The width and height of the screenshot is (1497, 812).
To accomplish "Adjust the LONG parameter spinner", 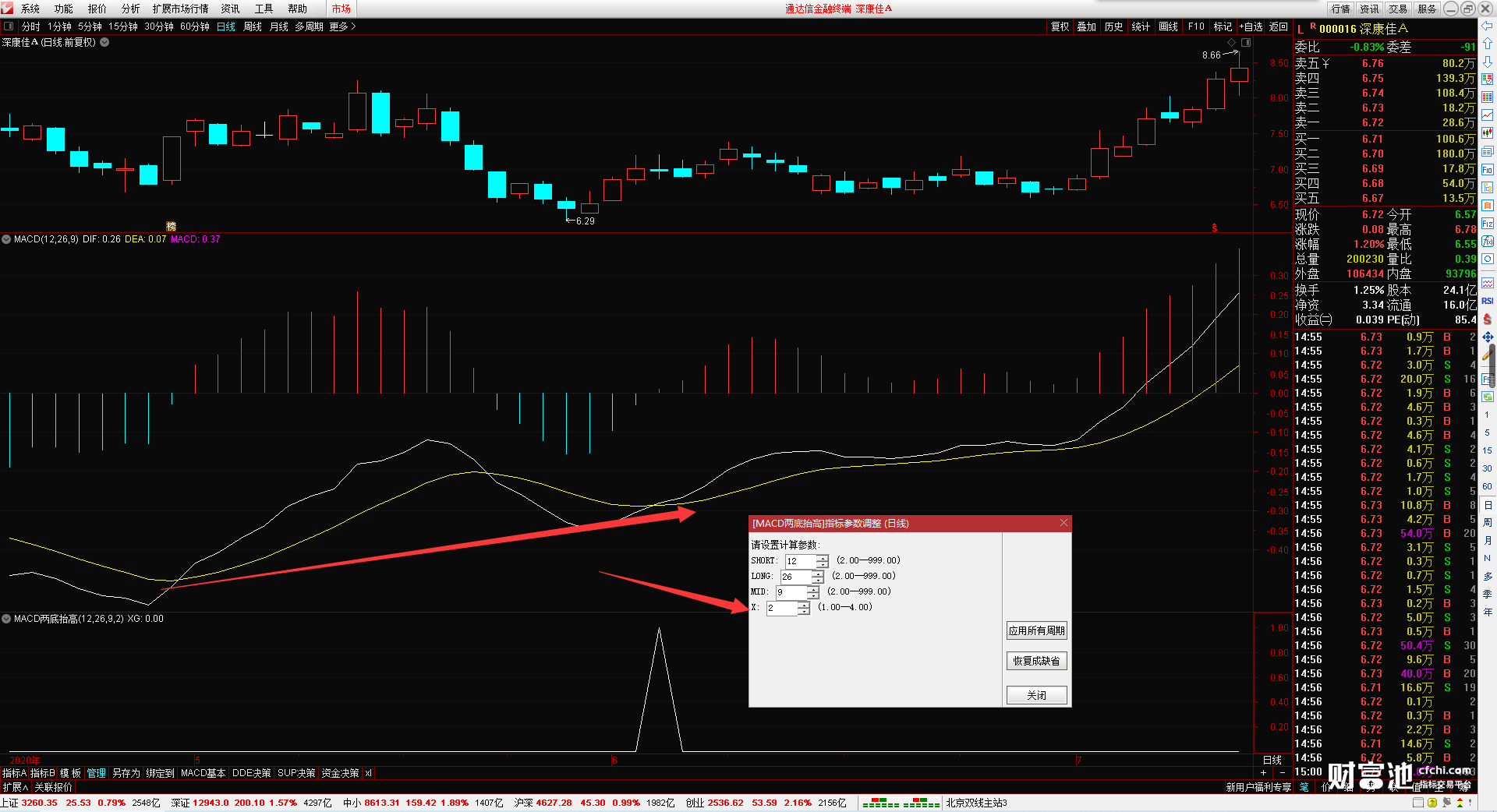I will click(818, 577).
